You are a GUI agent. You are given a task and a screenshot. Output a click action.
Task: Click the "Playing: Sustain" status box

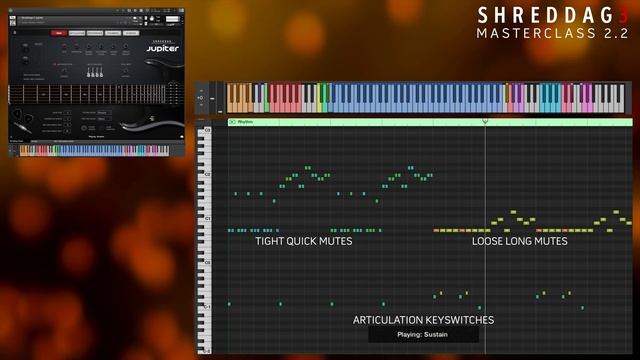[x=423, y=334]
